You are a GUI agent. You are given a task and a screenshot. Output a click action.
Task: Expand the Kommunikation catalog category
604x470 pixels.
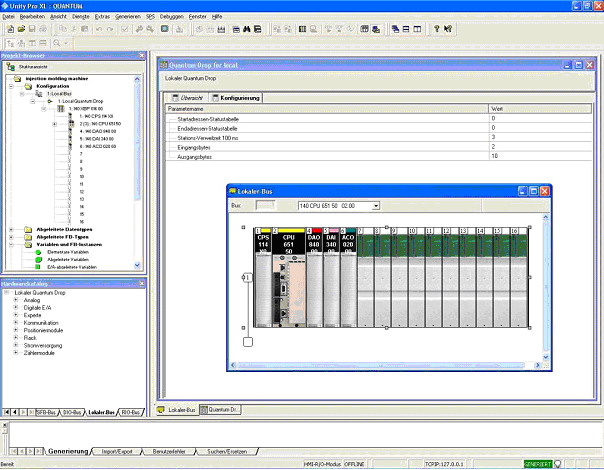click(16, 322)
